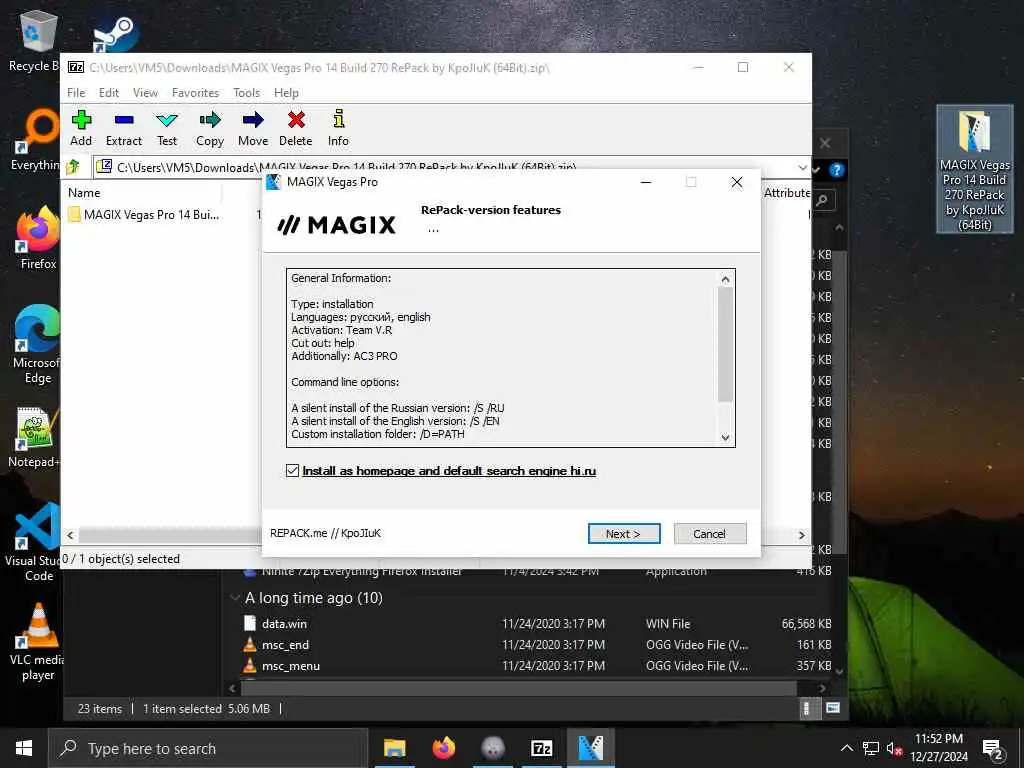This screenshot has height=768, width=1024.
Task: Click the red Delete icon
Action: (295, 128)
